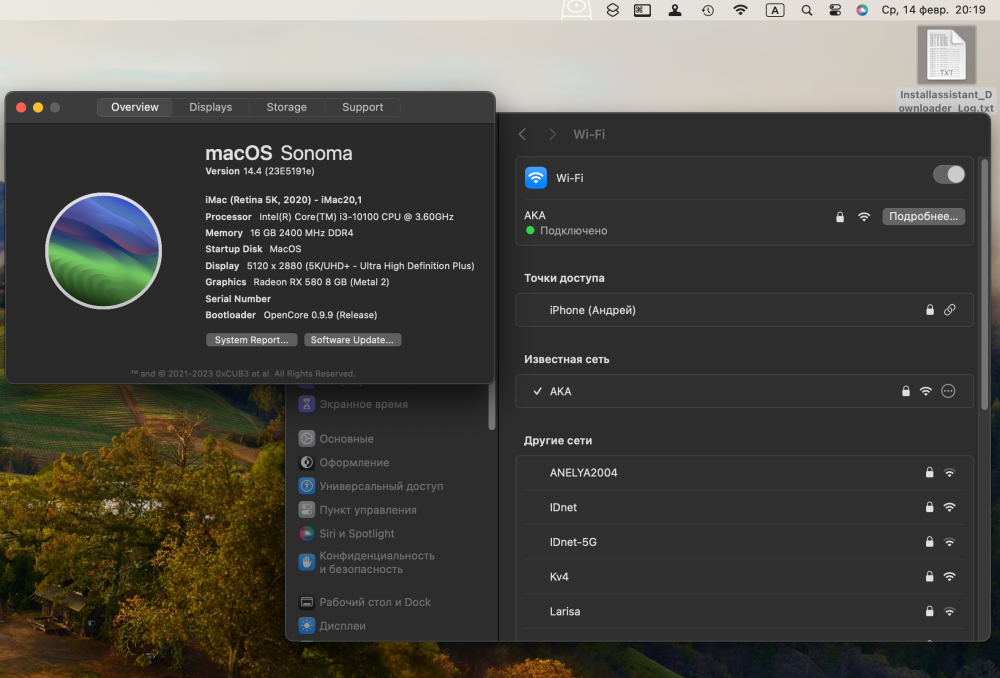Open Экранное время in sidebar
The image size is (1000, 678).
click(x=353, y=404)
